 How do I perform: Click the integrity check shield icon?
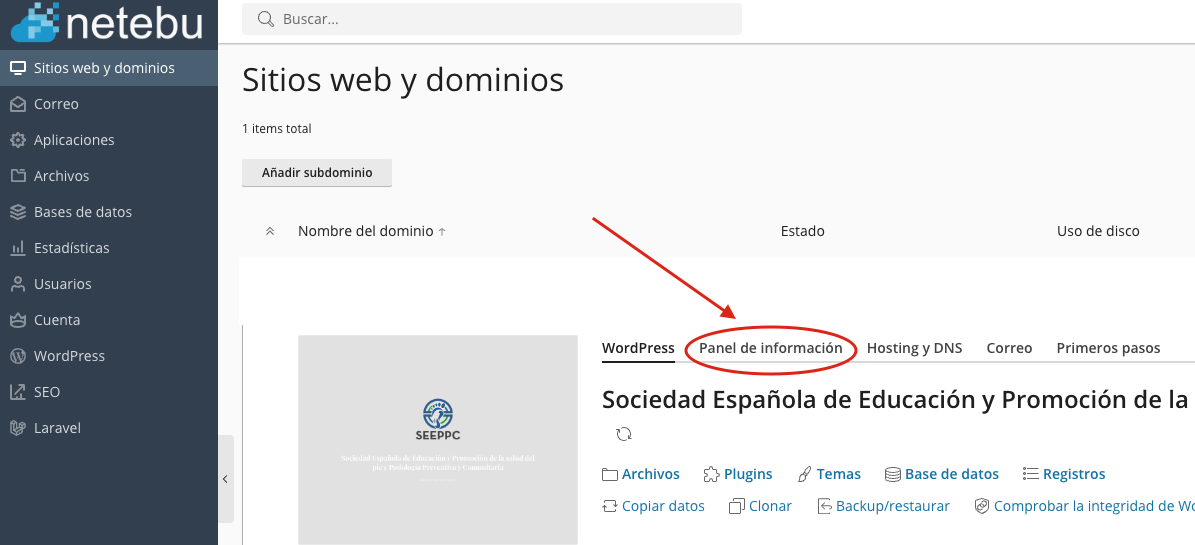[x=982, y=506]
